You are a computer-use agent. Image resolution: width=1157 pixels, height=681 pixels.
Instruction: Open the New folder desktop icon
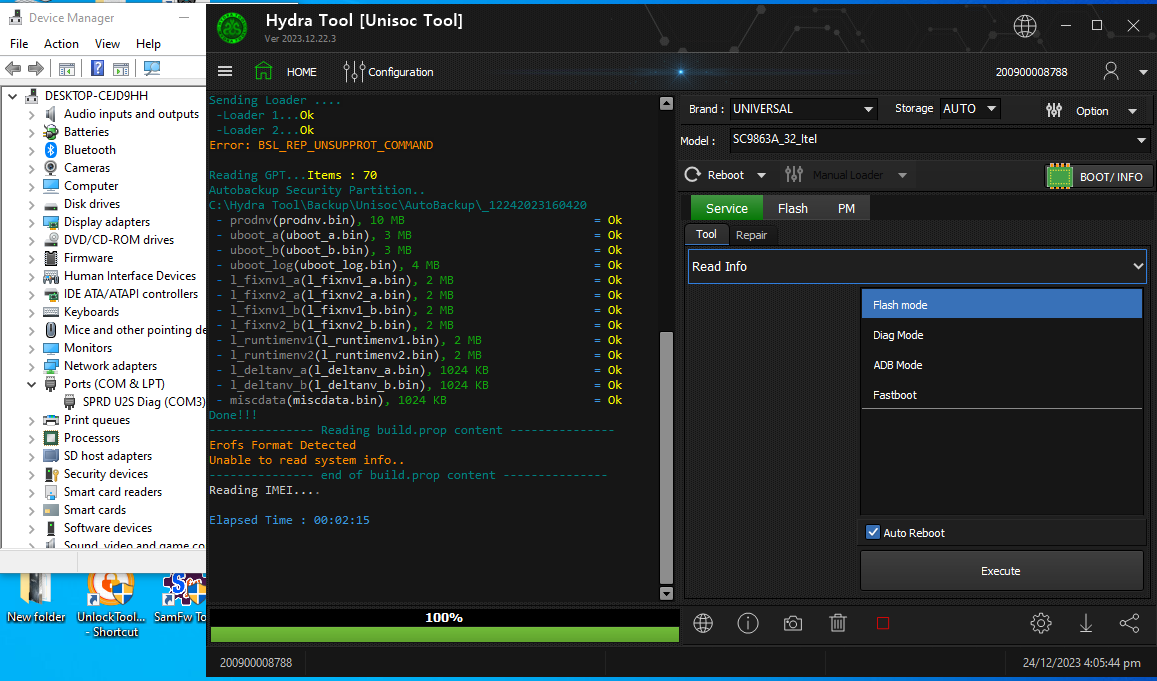(36, 599)
